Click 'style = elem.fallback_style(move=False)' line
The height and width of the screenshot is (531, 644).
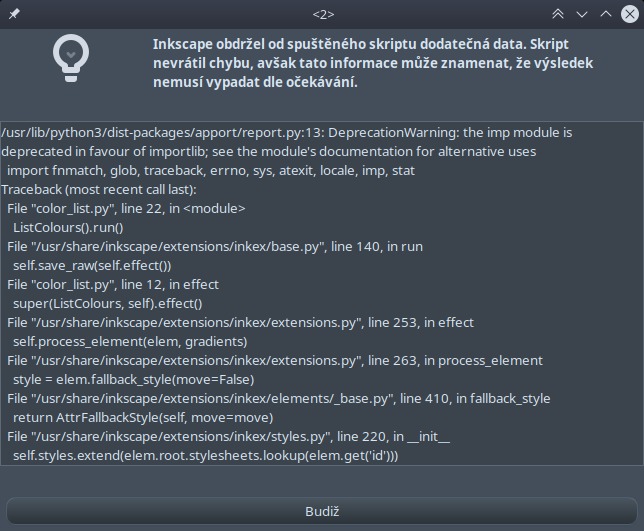[x=133, y=379]
